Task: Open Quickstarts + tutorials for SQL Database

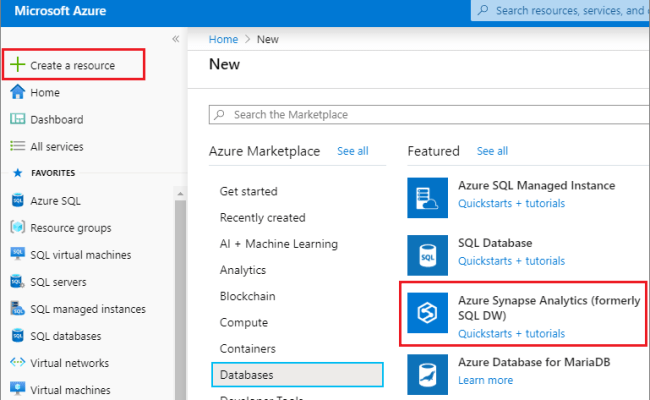Action: [x=512, y=261]
